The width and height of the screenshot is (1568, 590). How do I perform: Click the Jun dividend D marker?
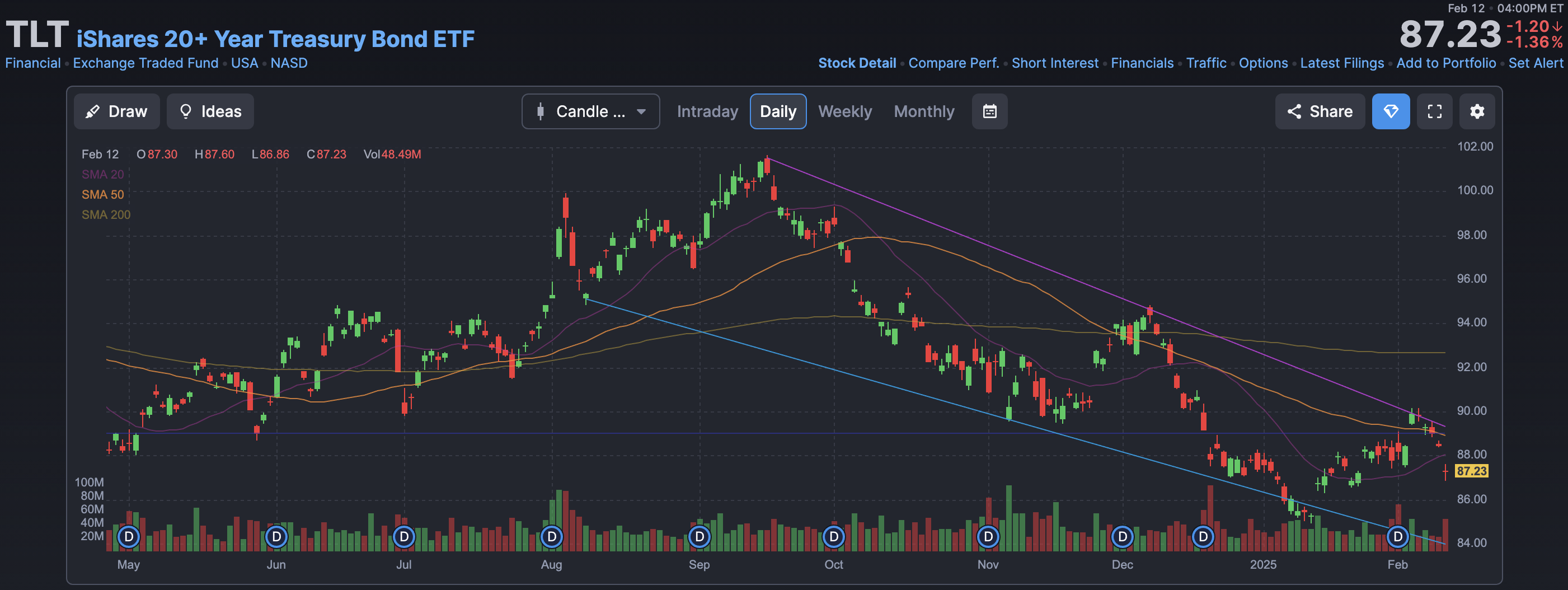(x=276, y=537)
